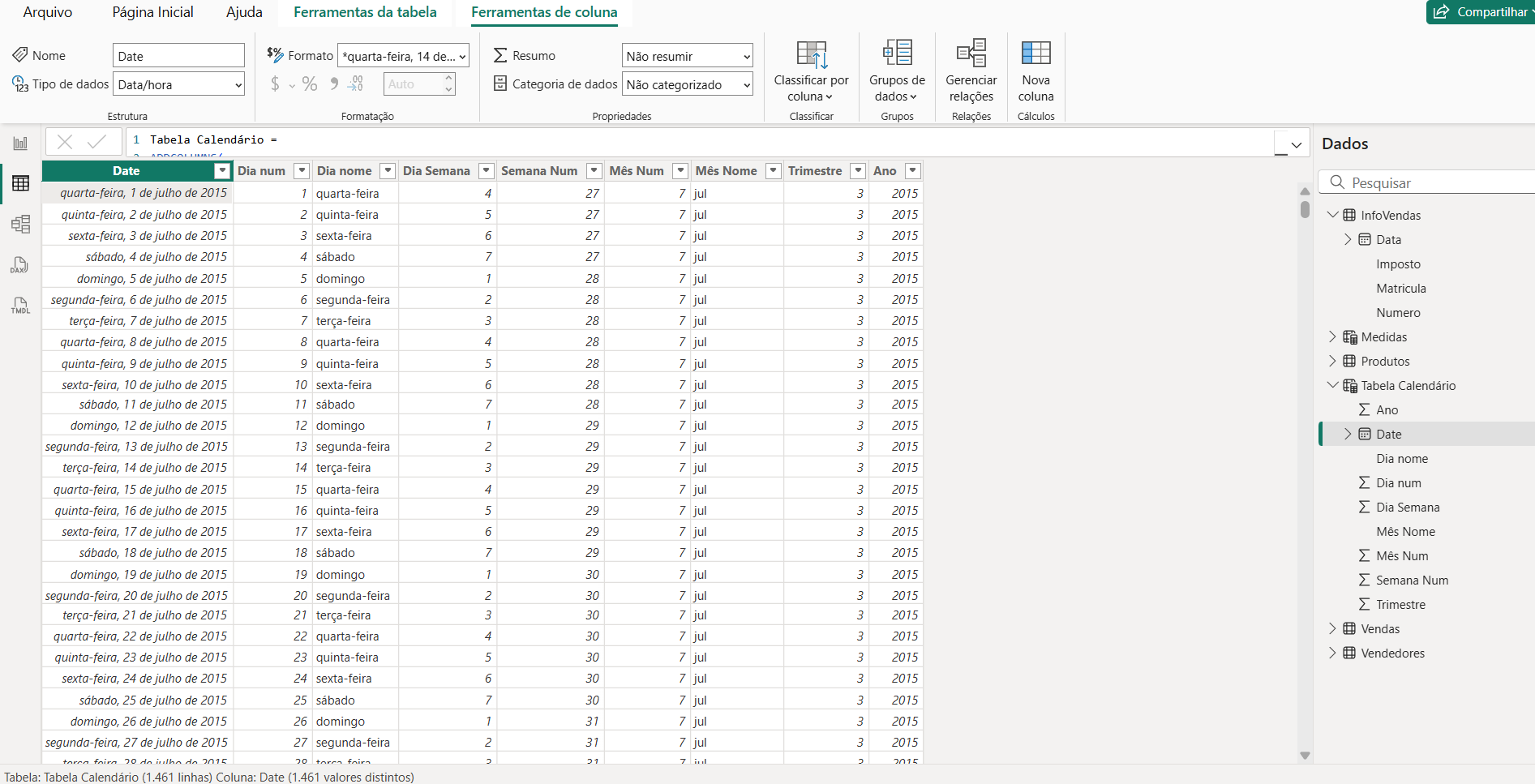Open the Ano column filter dropdown
The height and width of the screenshot is (784, 1535).
click(913, 171)
